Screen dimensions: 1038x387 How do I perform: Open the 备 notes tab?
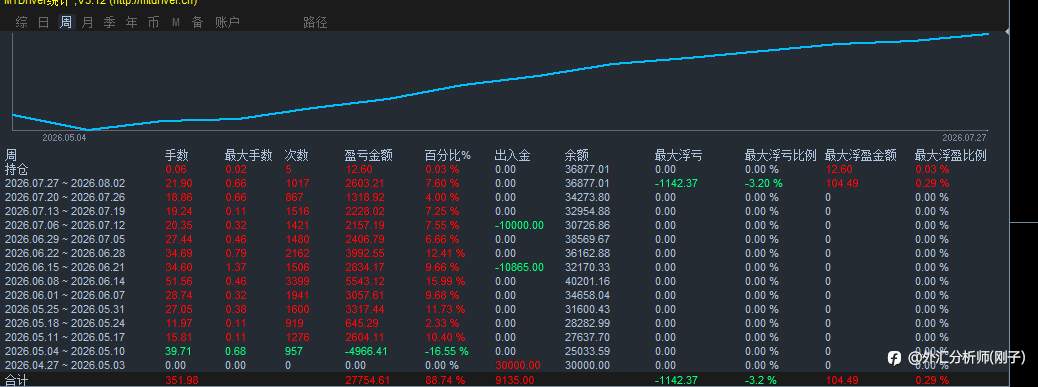click(x=197, y=22)
